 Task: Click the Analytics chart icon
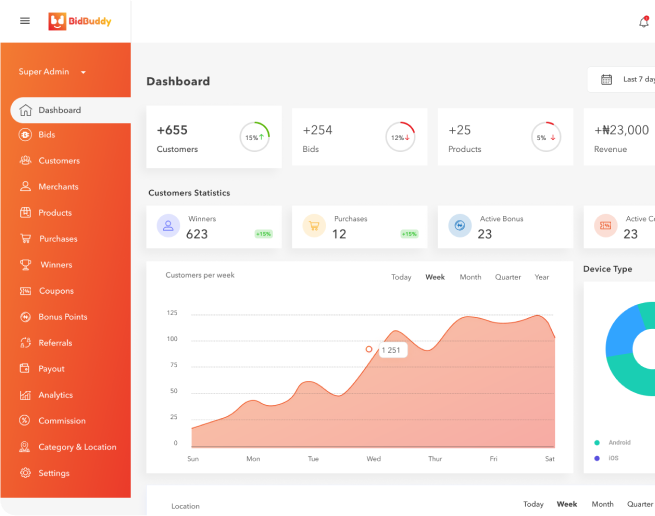coord(25,395)
